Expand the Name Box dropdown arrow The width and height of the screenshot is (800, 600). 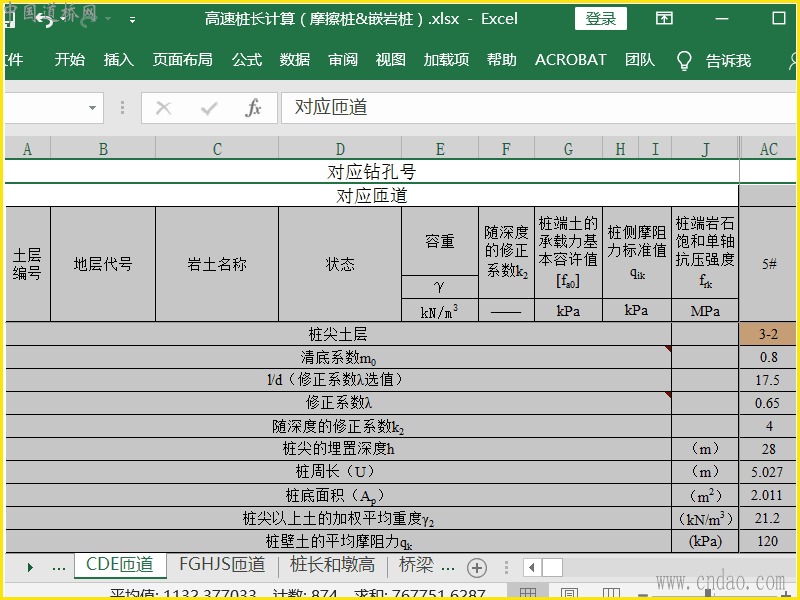pyautogui.click(x=92, y=108)
